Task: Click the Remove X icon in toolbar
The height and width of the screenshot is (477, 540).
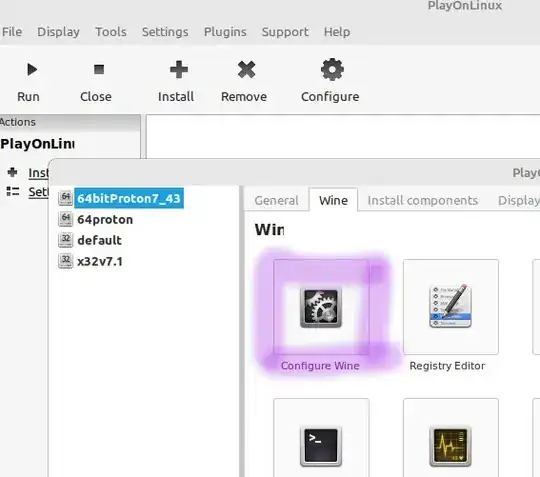Action: pos(247,69)
